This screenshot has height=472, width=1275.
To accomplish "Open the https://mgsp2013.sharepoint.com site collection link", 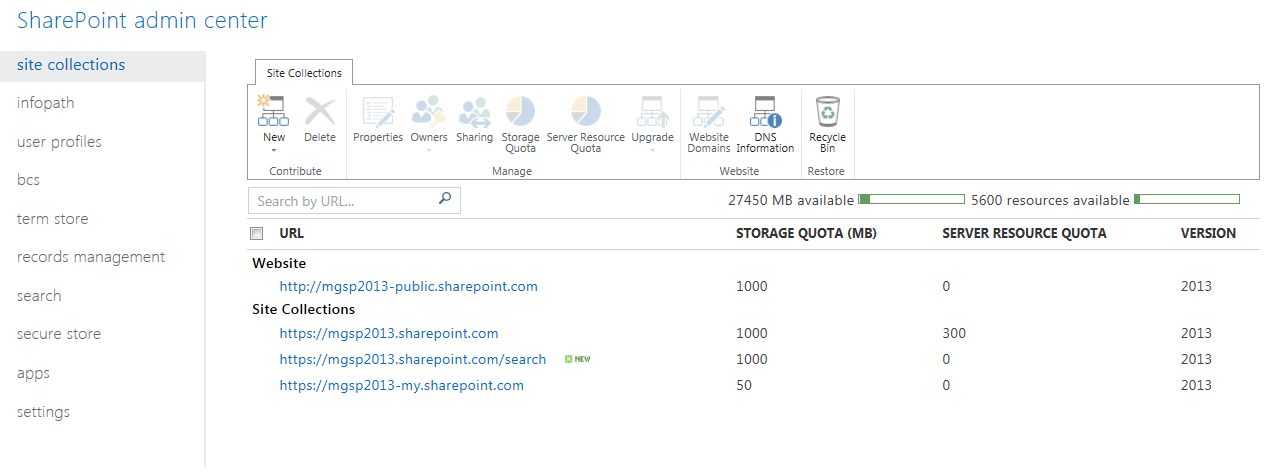I will tap(389, 333).
